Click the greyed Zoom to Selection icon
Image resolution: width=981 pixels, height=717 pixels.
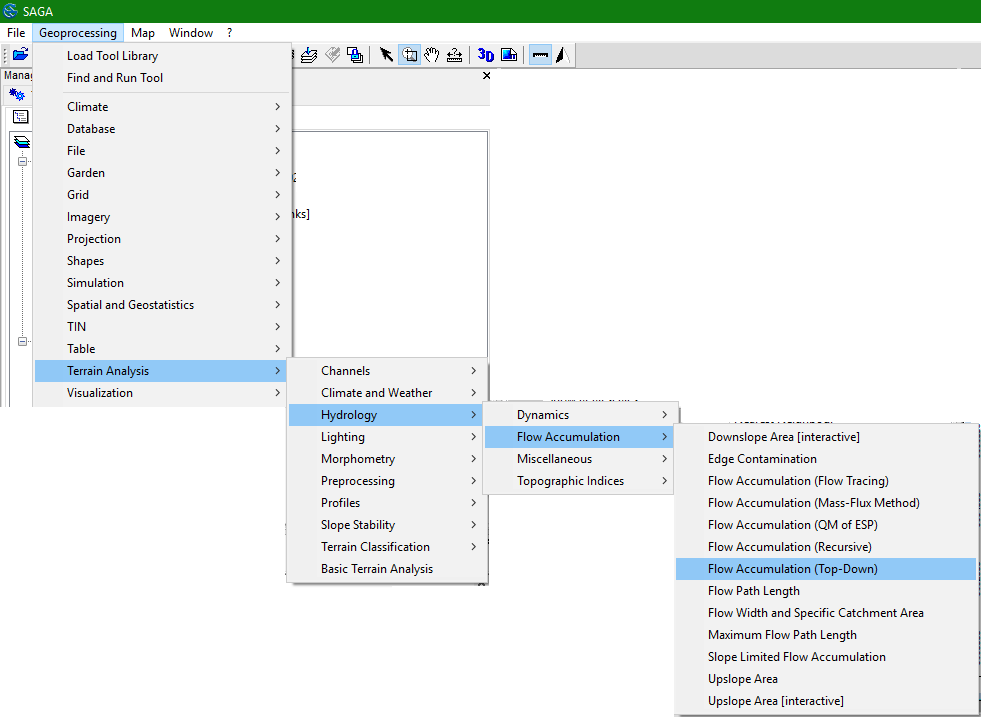(332, 55)
